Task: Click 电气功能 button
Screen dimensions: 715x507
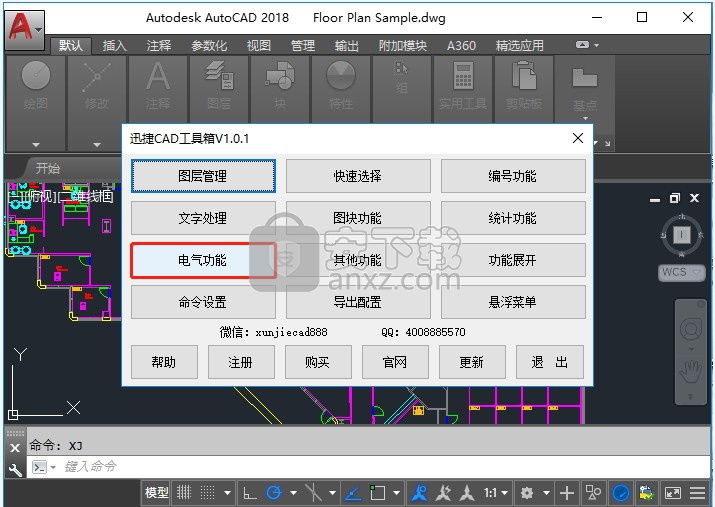Action: tap(203, 260)
